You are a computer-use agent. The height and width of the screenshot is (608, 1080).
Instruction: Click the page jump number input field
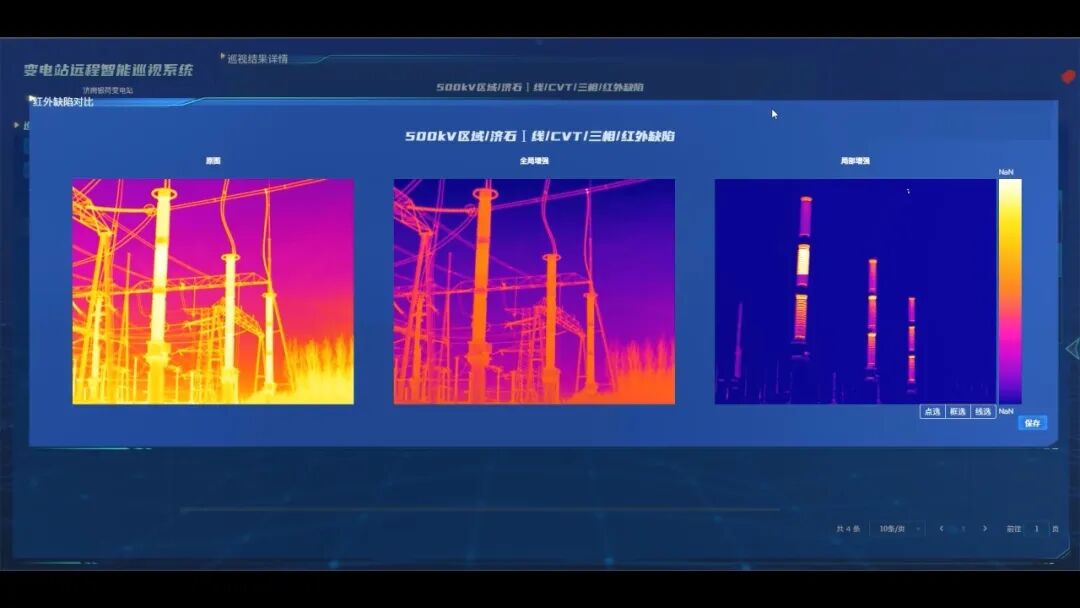(1037, 528)
